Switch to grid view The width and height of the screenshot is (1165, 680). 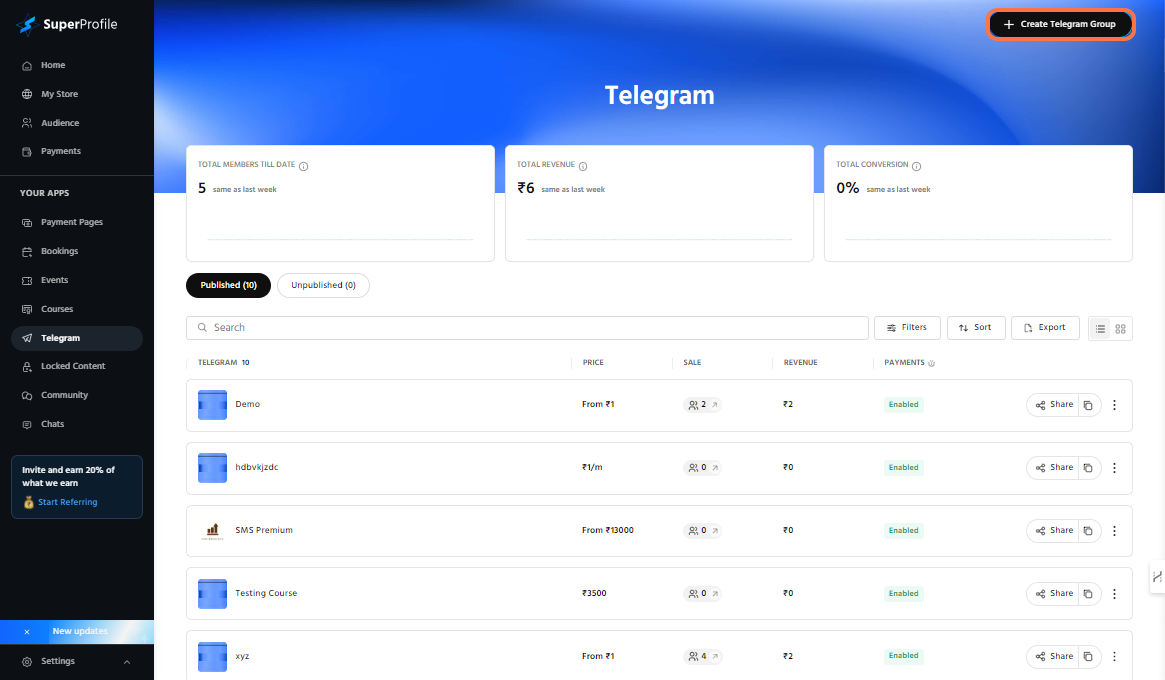click(1120, 328)
